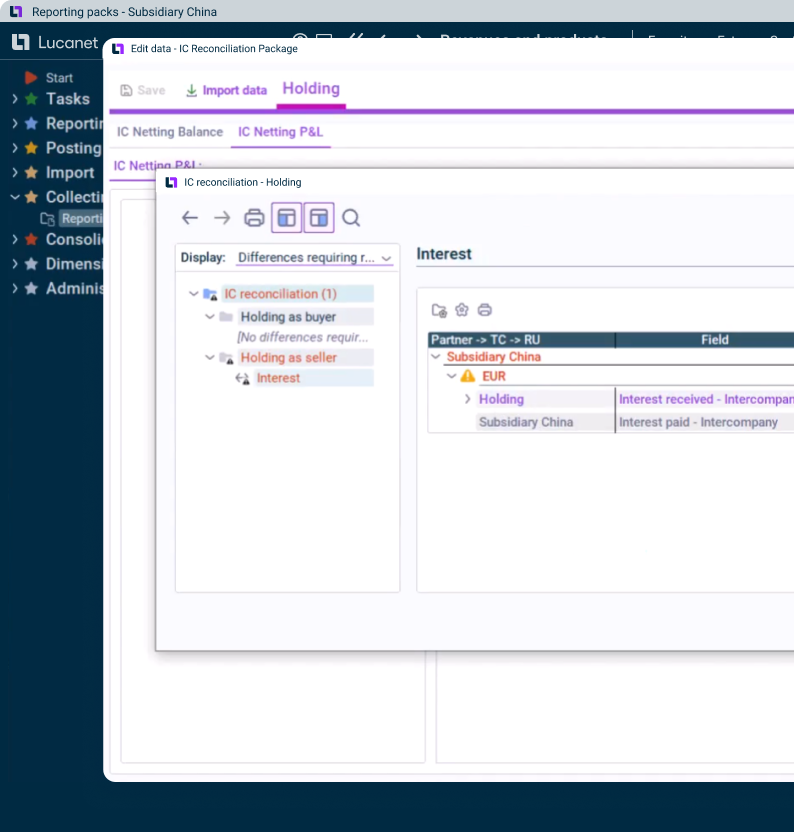
Task: Print from the IC reconciliation main toolbar
Action: click(x=254, y=218)
